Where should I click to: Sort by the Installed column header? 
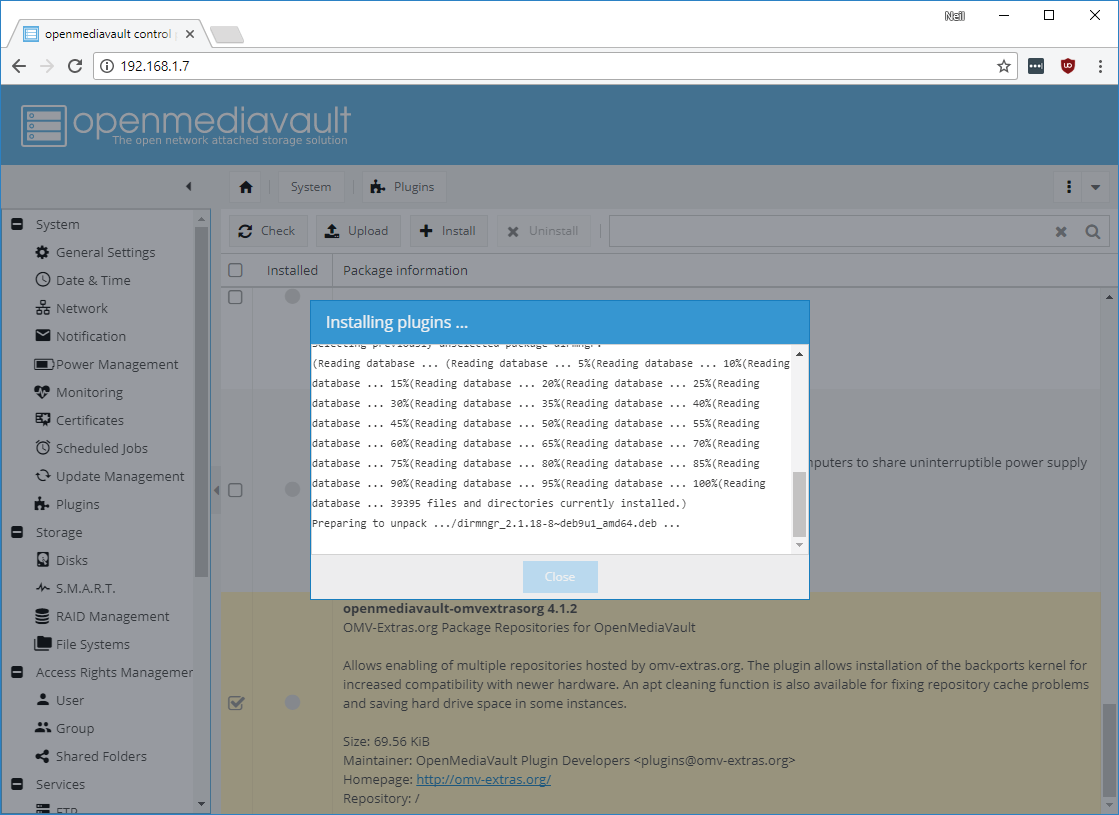point(292,270)
